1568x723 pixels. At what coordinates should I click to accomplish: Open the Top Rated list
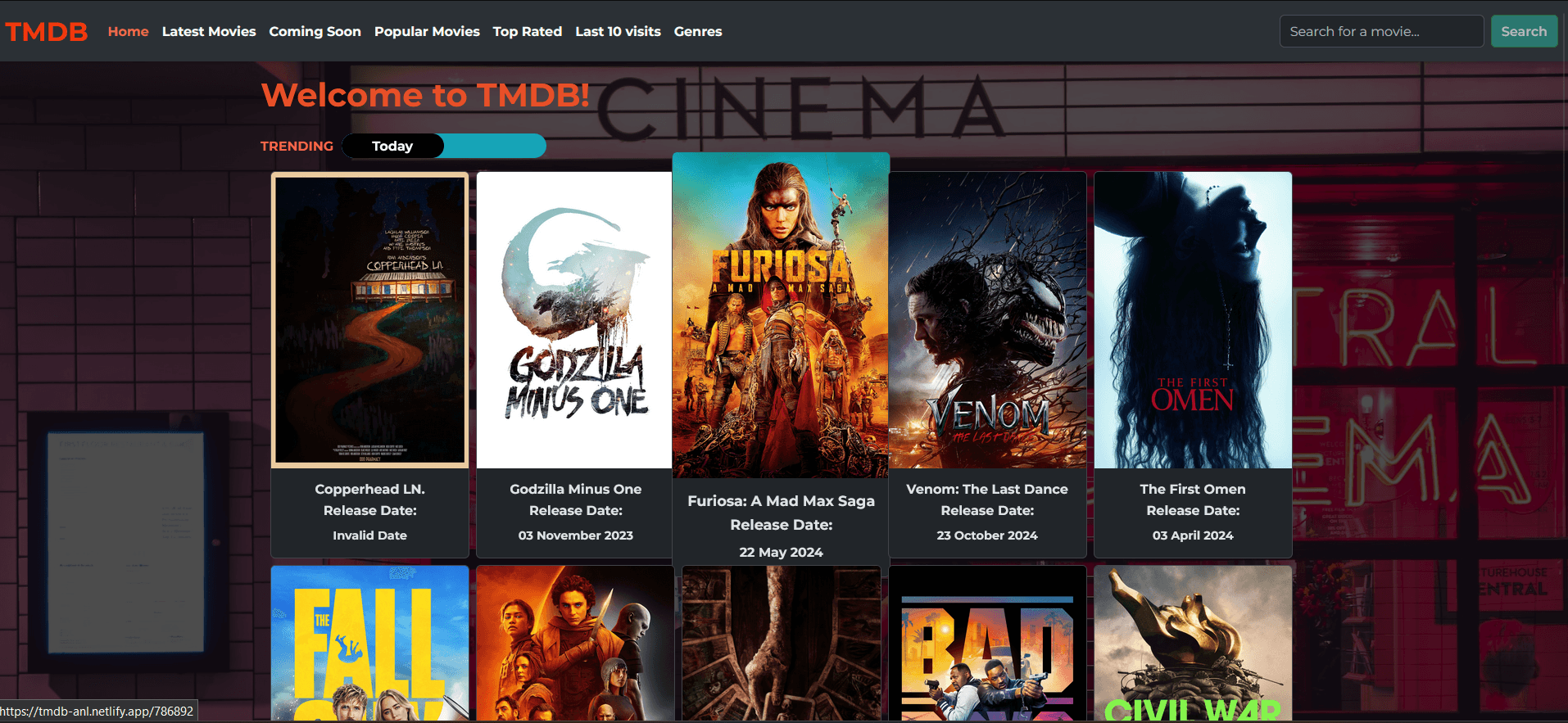tap(528, 31)
